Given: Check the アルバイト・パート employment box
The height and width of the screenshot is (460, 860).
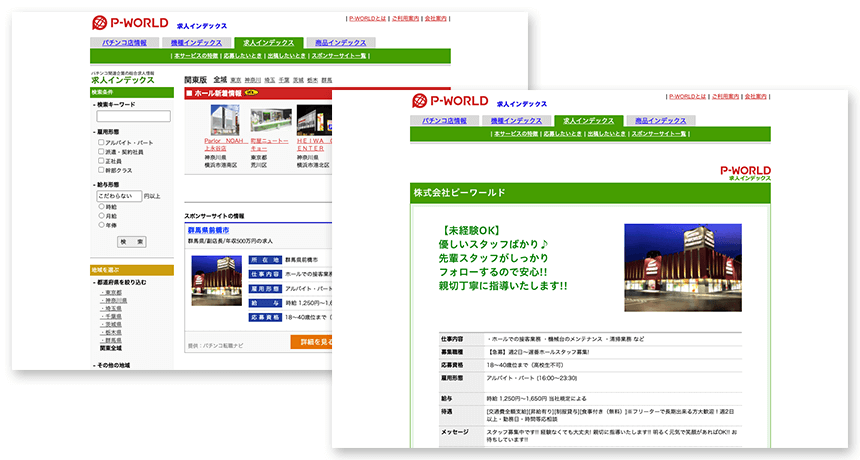Looking at the screenshot, I should (101, 142).
